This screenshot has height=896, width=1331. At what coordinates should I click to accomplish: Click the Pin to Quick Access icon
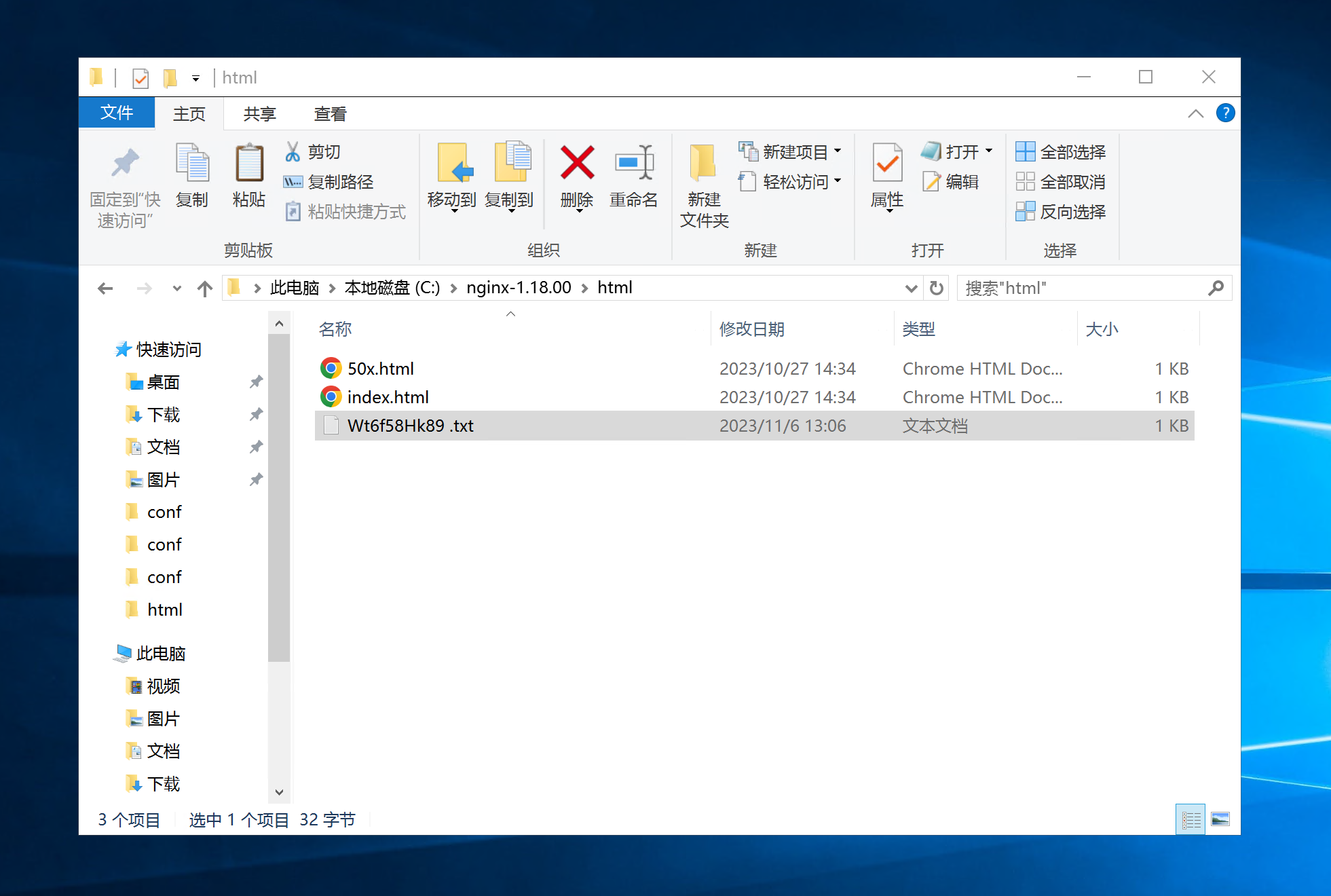coord(125,164)
